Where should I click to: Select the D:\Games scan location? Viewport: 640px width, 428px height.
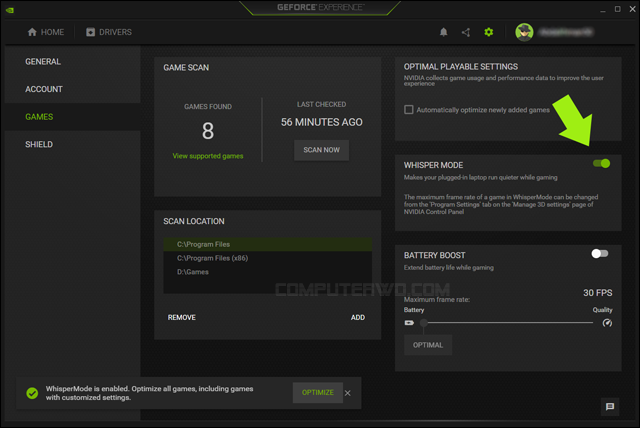click(267, 272)
